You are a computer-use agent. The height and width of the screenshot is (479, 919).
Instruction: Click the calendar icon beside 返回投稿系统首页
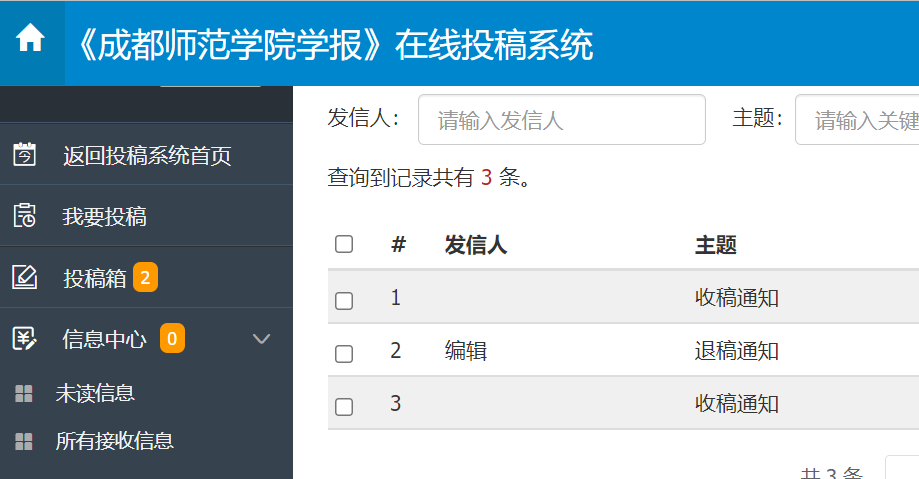(x=25, y=155)
